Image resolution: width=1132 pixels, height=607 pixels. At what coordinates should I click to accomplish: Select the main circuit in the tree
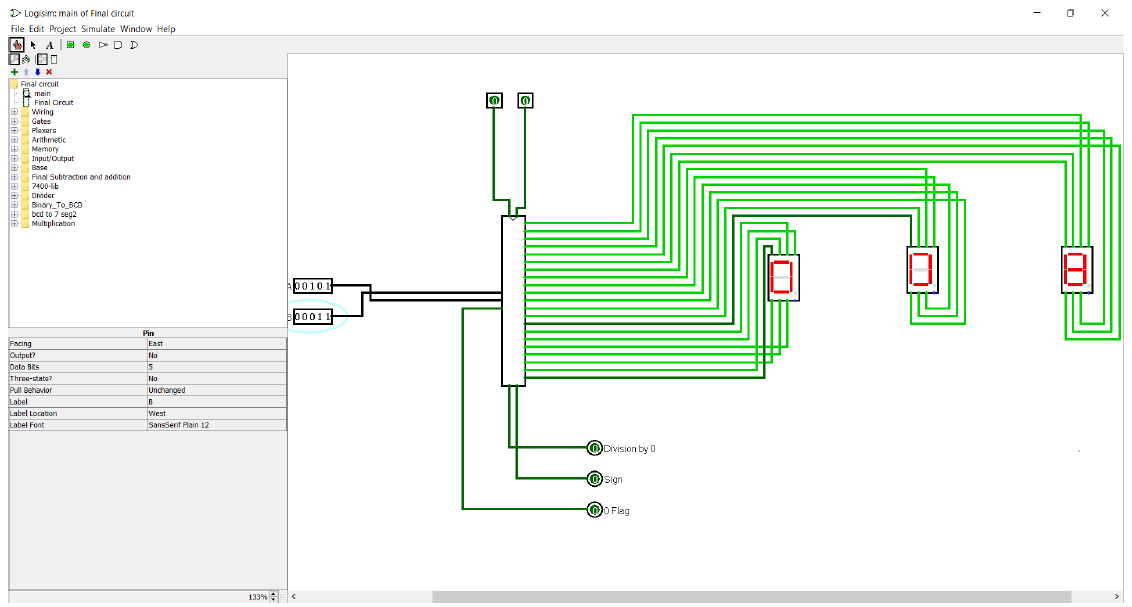coord(42,93)
